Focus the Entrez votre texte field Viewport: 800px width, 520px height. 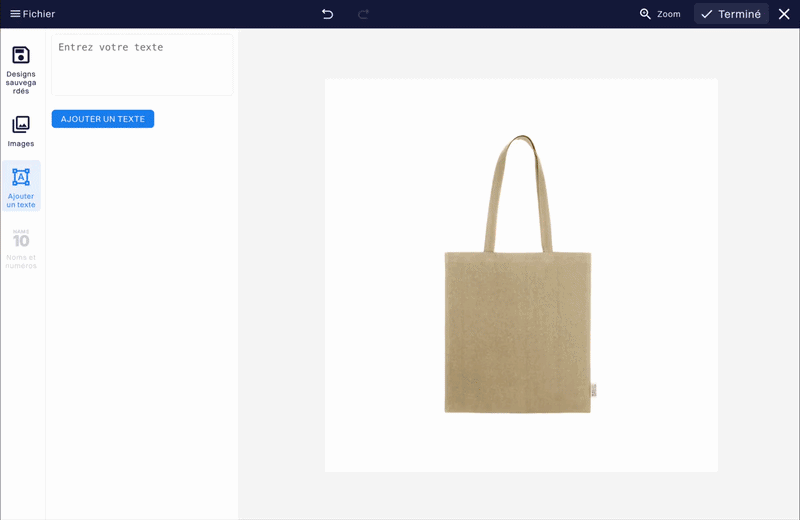point(142,65)
